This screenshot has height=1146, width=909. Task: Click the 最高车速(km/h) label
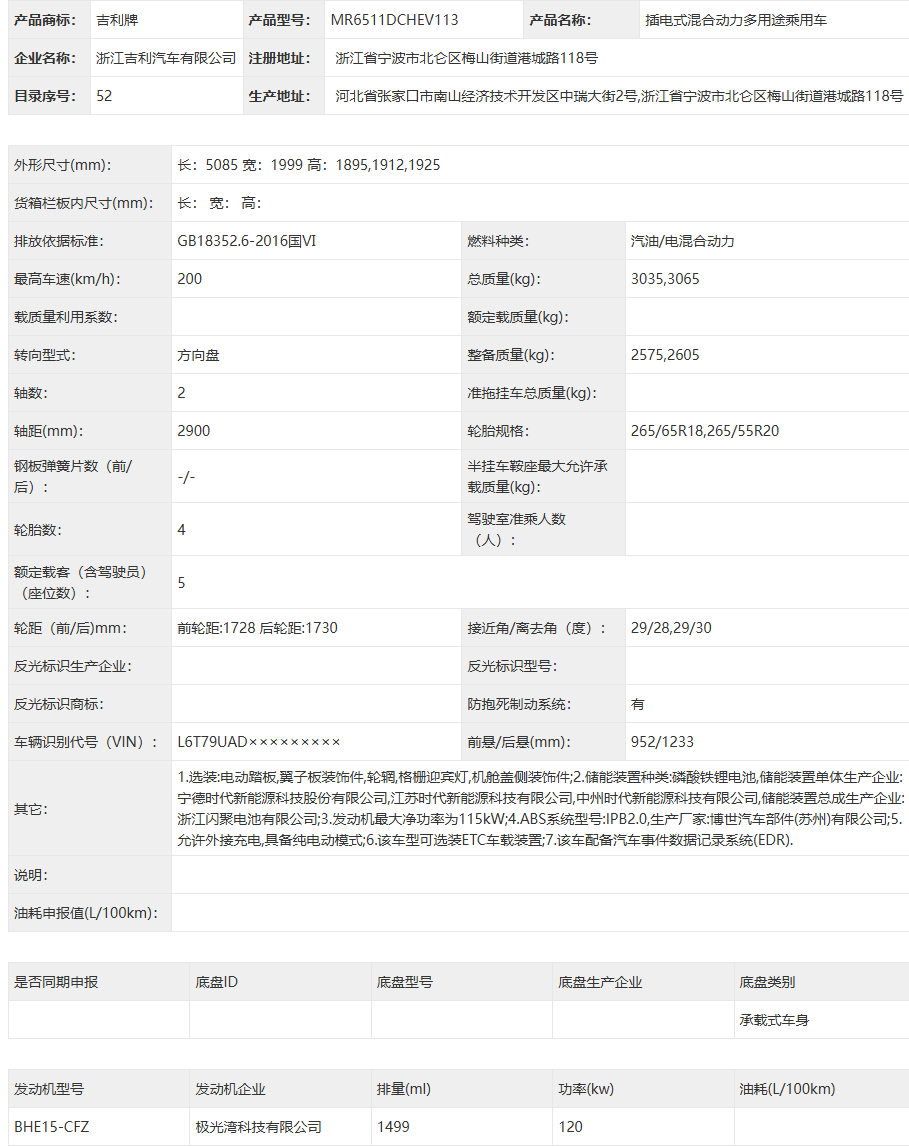(67, 279)
